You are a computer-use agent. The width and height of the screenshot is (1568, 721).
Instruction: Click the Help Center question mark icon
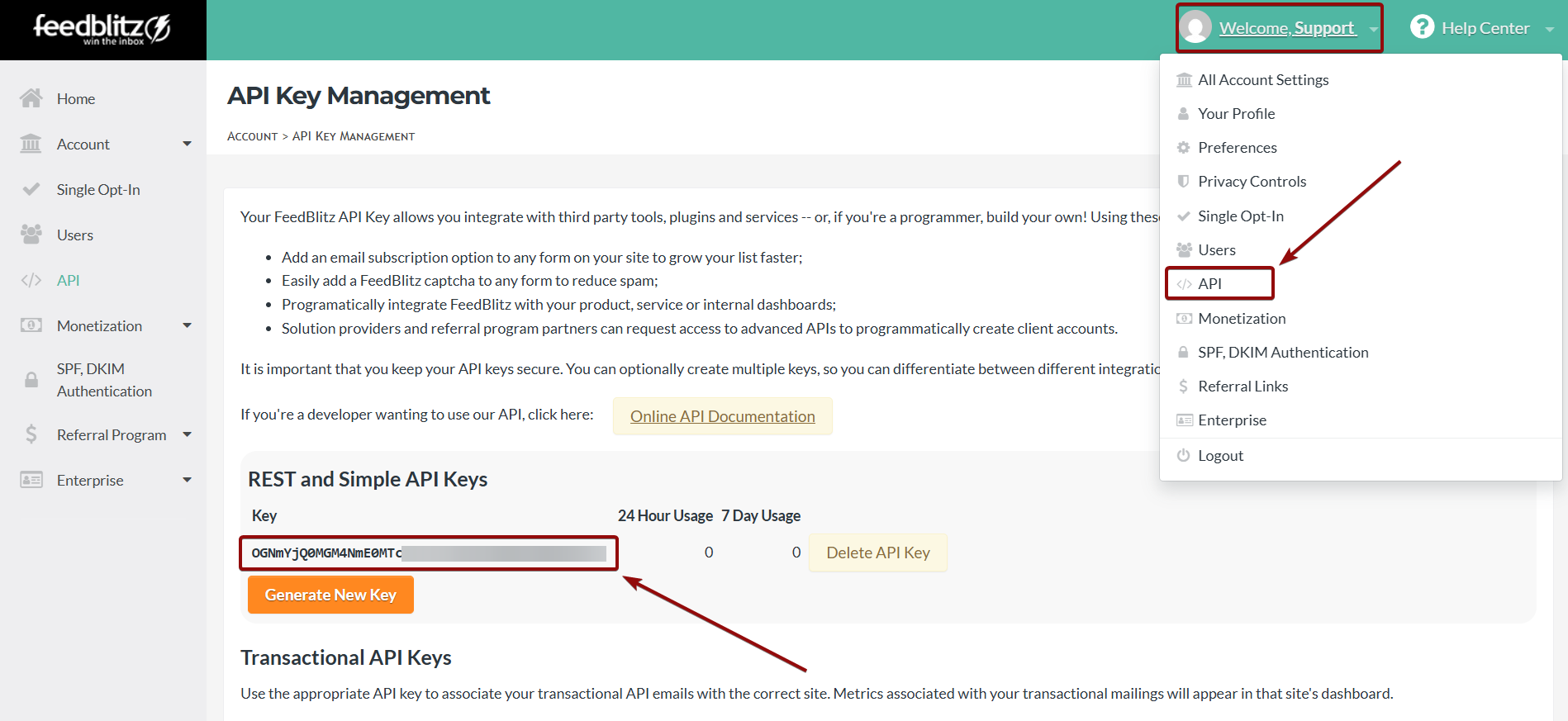click(1422, 27)
